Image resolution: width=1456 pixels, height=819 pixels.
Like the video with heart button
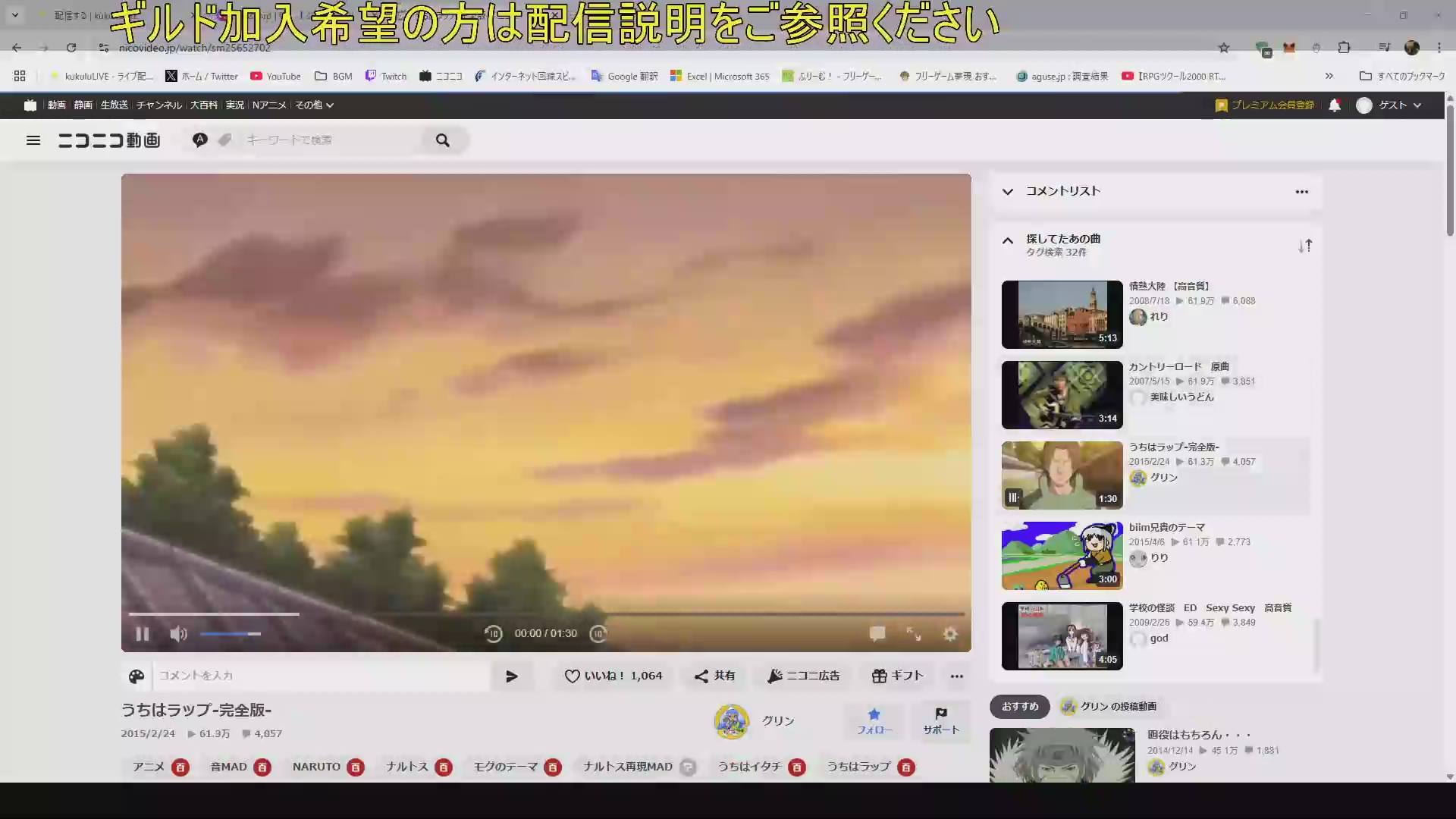point(613,676)
